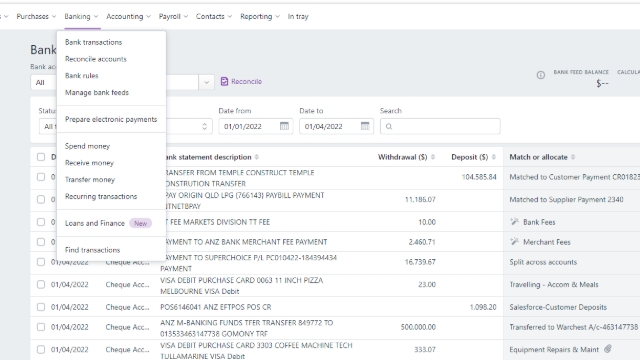The image size is (640, 360).
Task: Sort by Bank statement description column arrows
Action: pos(257,157)
